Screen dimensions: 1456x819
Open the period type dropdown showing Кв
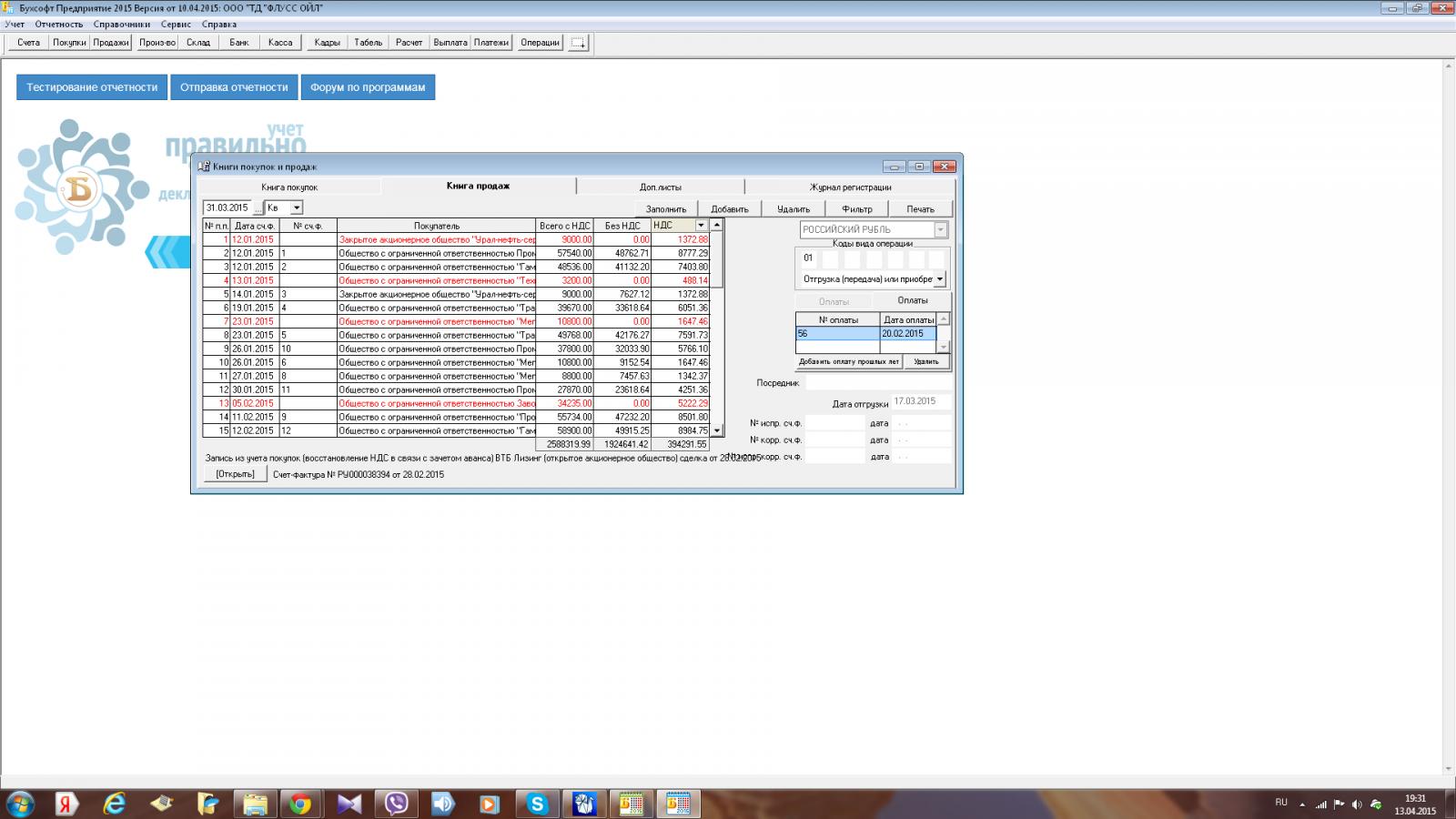click(296, 208)
